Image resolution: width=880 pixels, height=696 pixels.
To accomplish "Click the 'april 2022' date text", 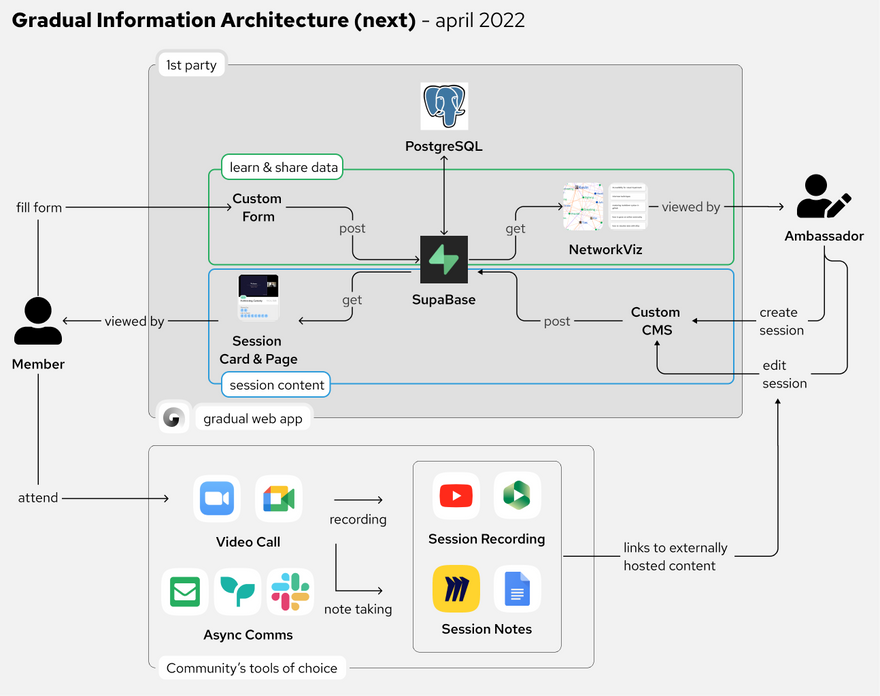I will 480,21.
